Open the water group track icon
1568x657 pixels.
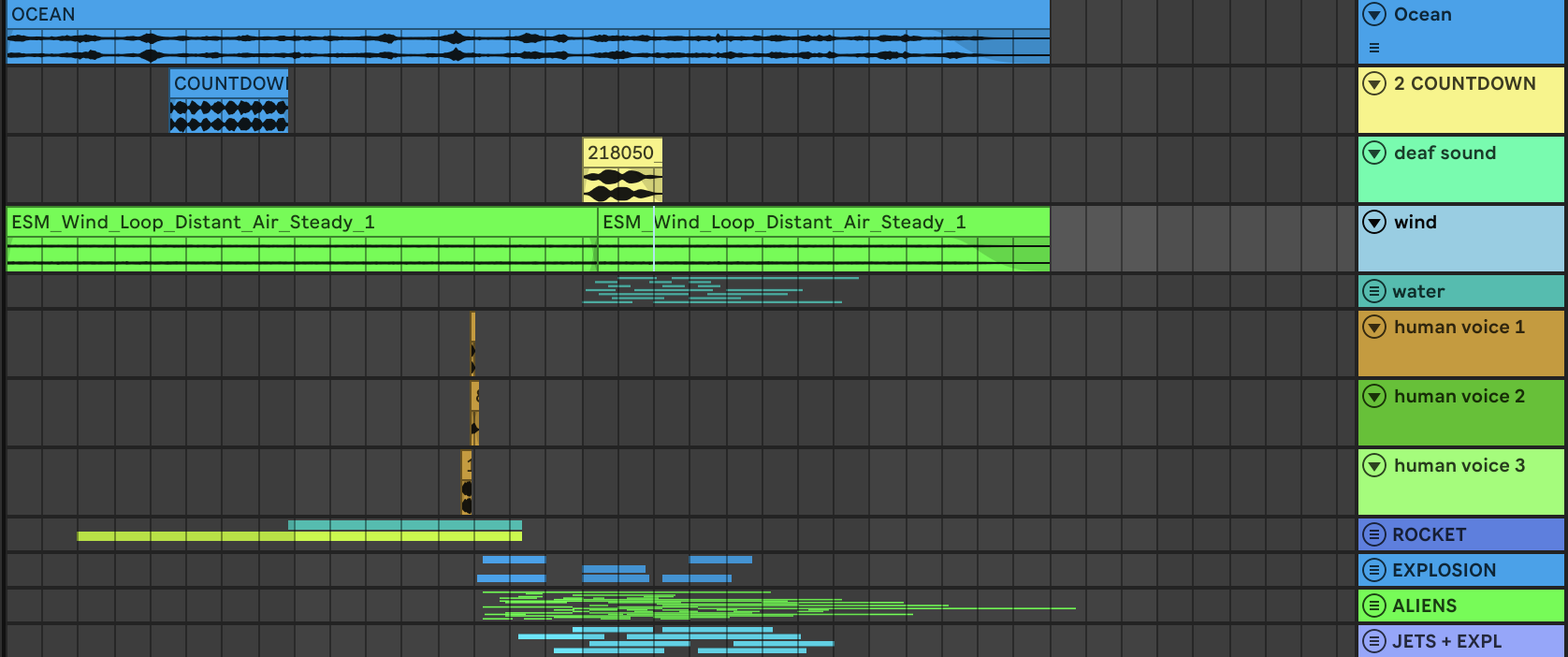point(1373,291)
